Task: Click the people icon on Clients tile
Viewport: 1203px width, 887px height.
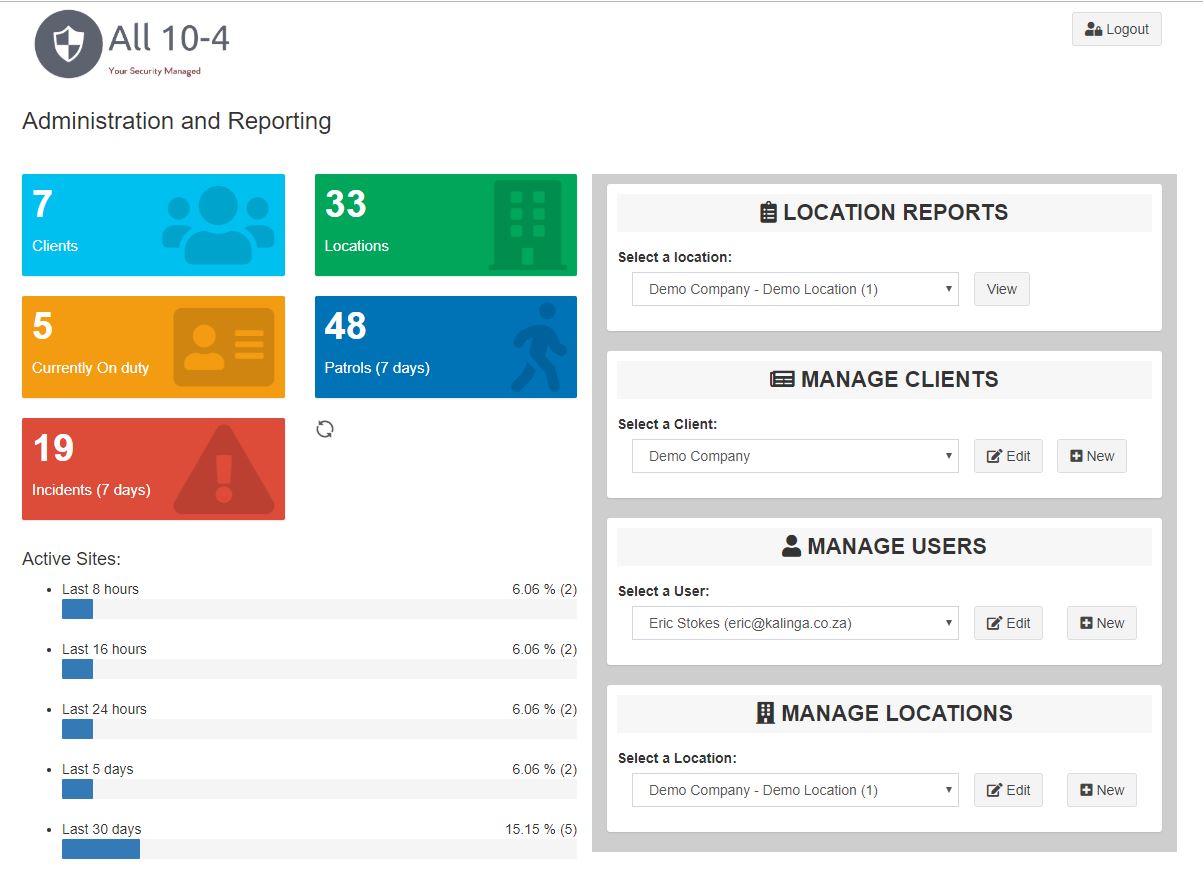Action: pos(218,225)
